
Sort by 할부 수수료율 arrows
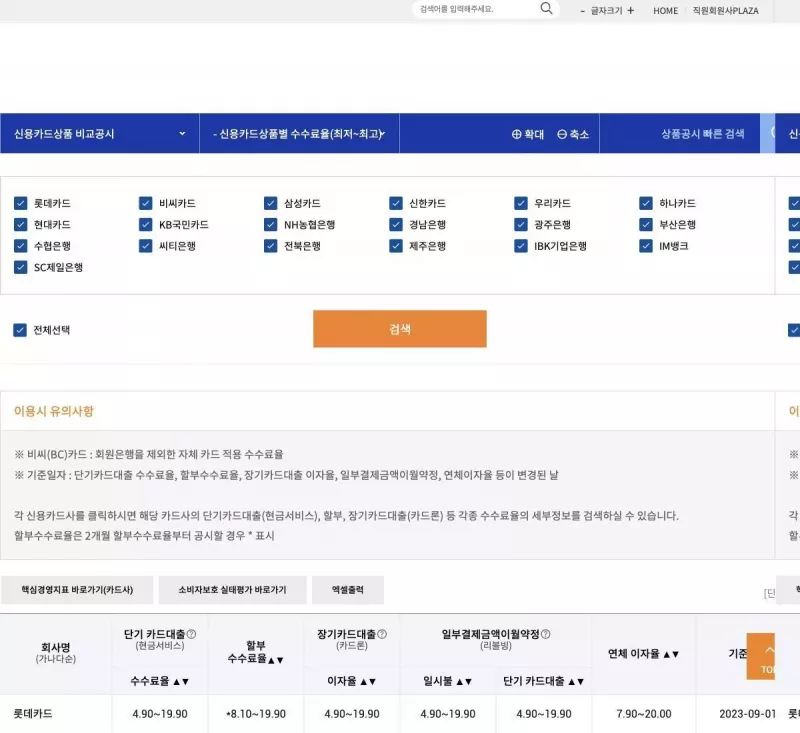276,660
